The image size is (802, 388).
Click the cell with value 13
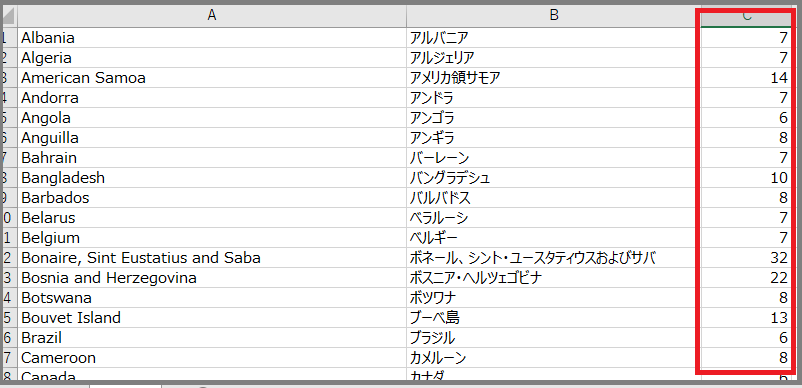747,318
